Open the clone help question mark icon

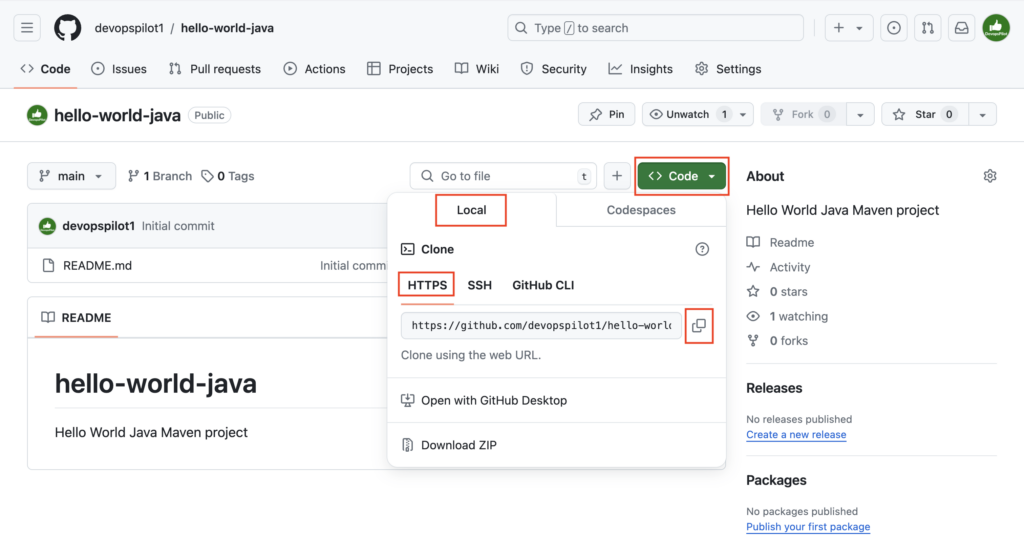[702, 249]
